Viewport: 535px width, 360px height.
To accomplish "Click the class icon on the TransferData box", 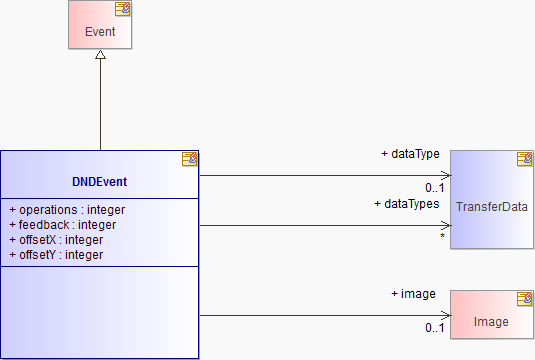I will pos(524,159).
